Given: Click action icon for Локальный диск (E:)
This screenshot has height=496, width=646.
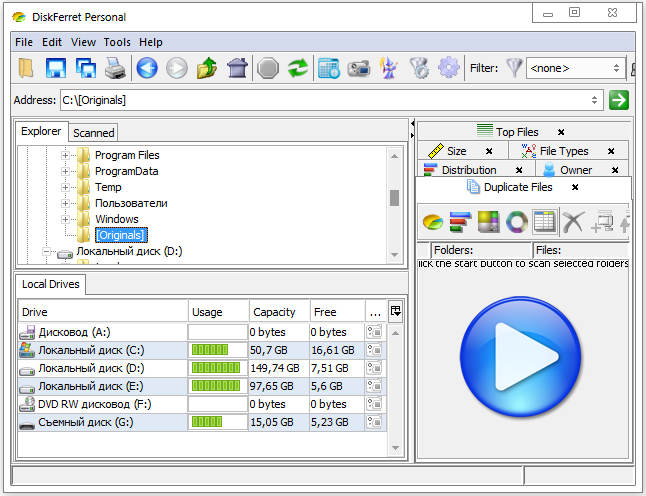Looking at the screenshot, I should coord(374,386).
